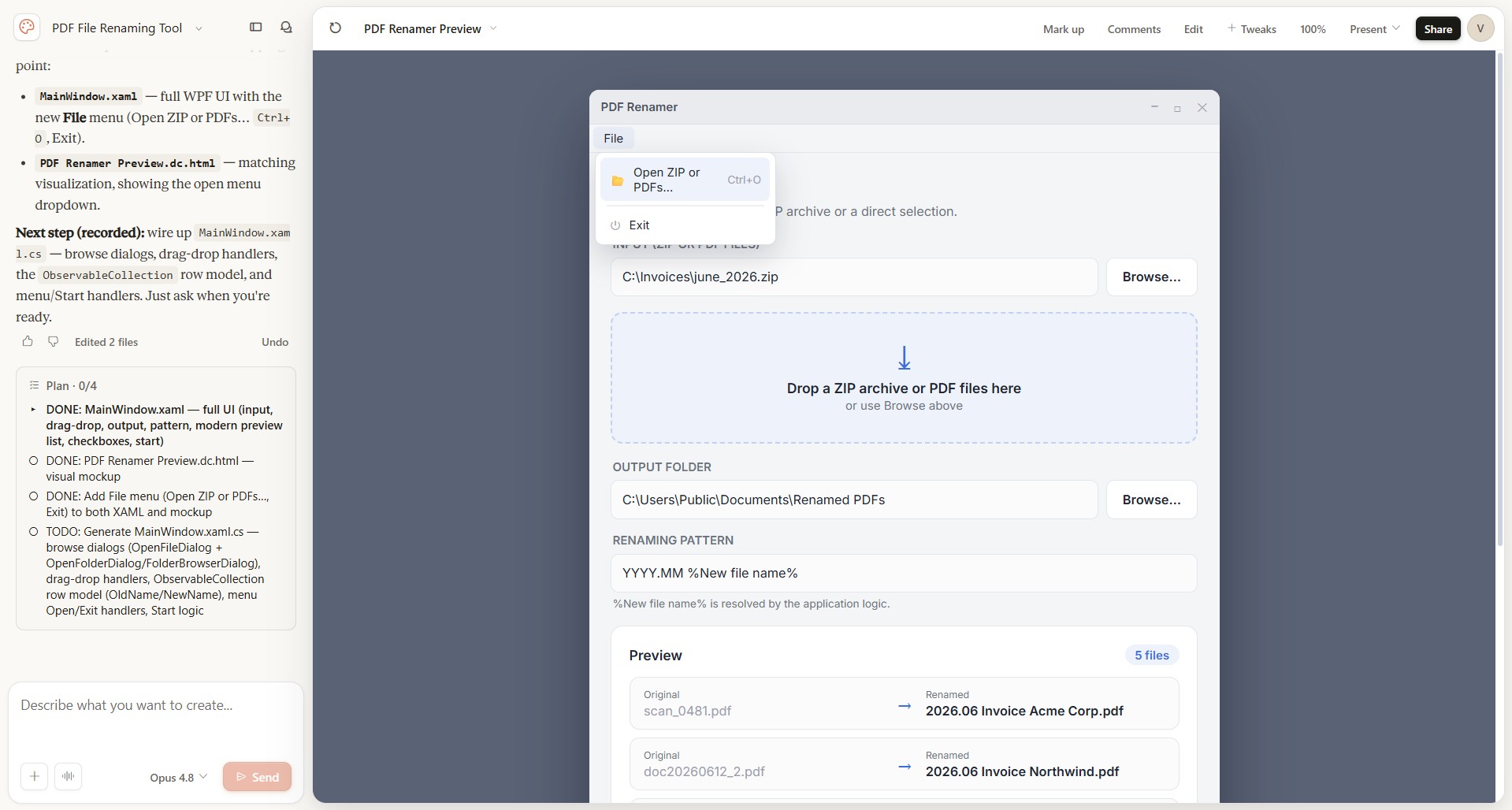Click the Plan · 0/4 header
1512x810 pixels.
72,385
